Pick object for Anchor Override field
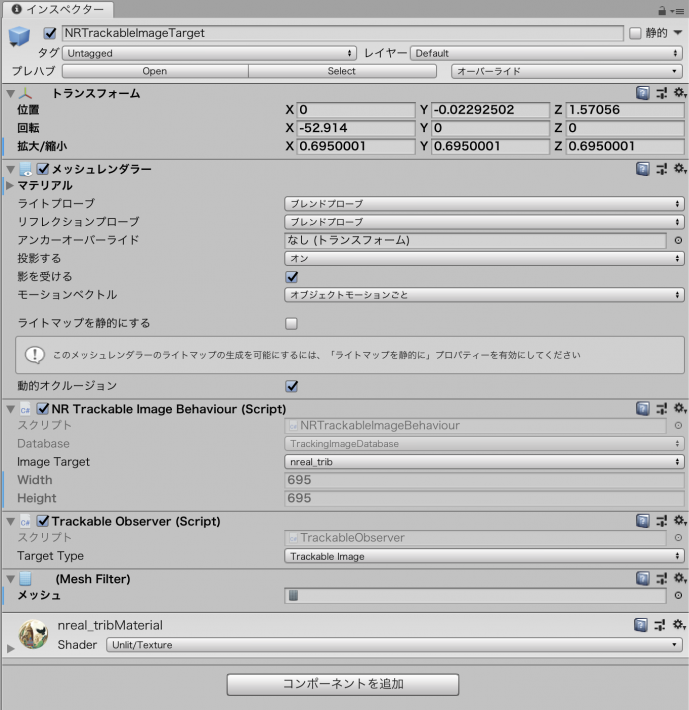689x710 pixels. tap(678, 240)
